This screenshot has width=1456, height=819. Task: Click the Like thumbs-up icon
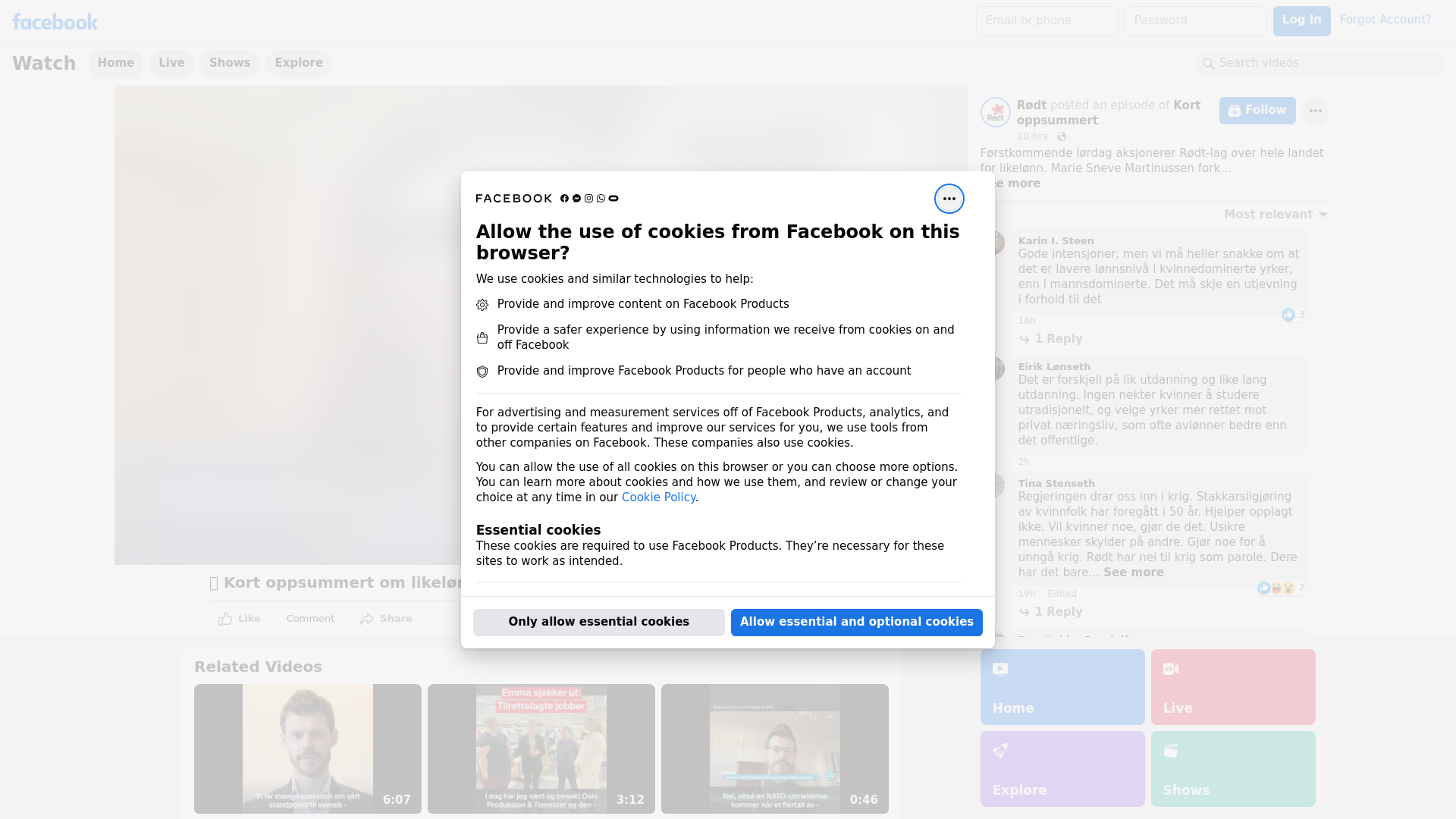(x=225, y=619)
